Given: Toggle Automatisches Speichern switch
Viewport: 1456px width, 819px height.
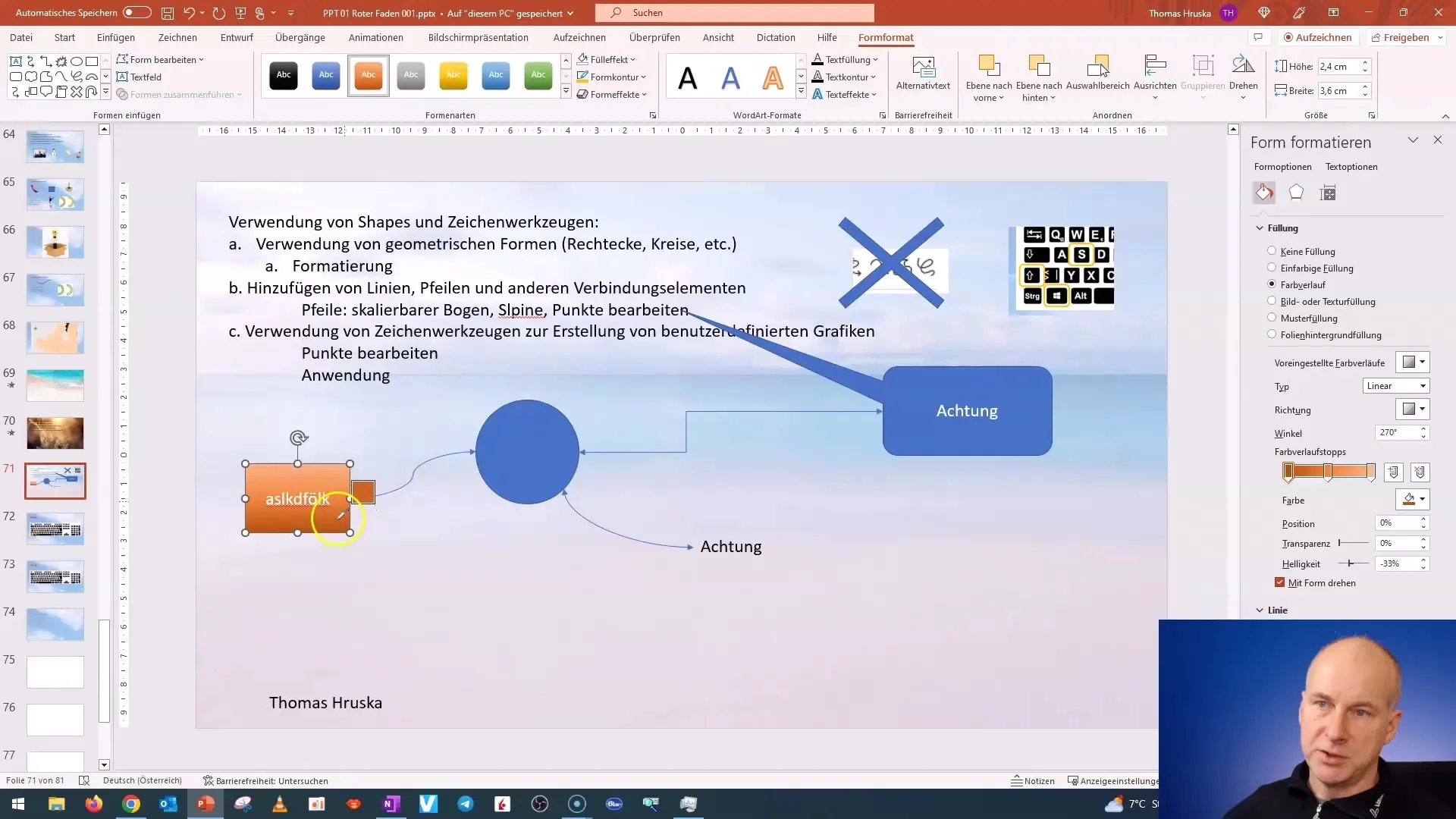Looking at the screenshot, I should pyautogui.click(x=136, y=13).
